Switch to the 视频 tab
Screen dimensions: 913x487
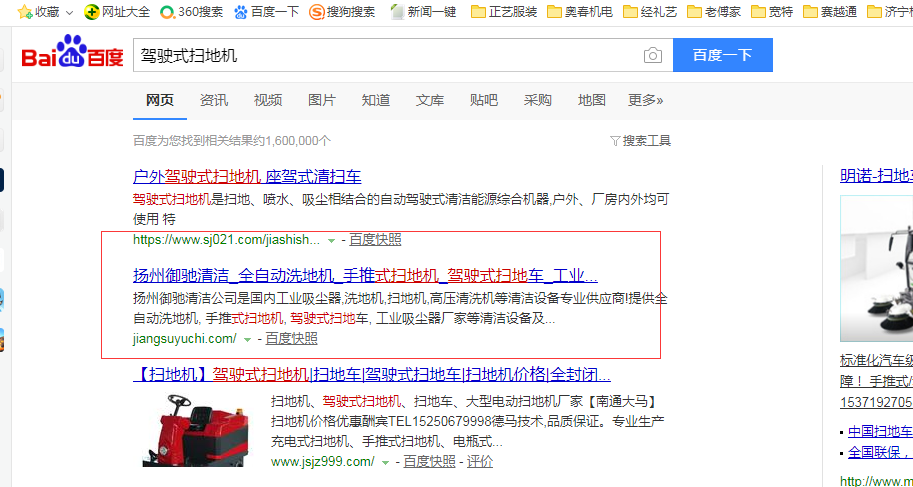[x=268, y=100]
